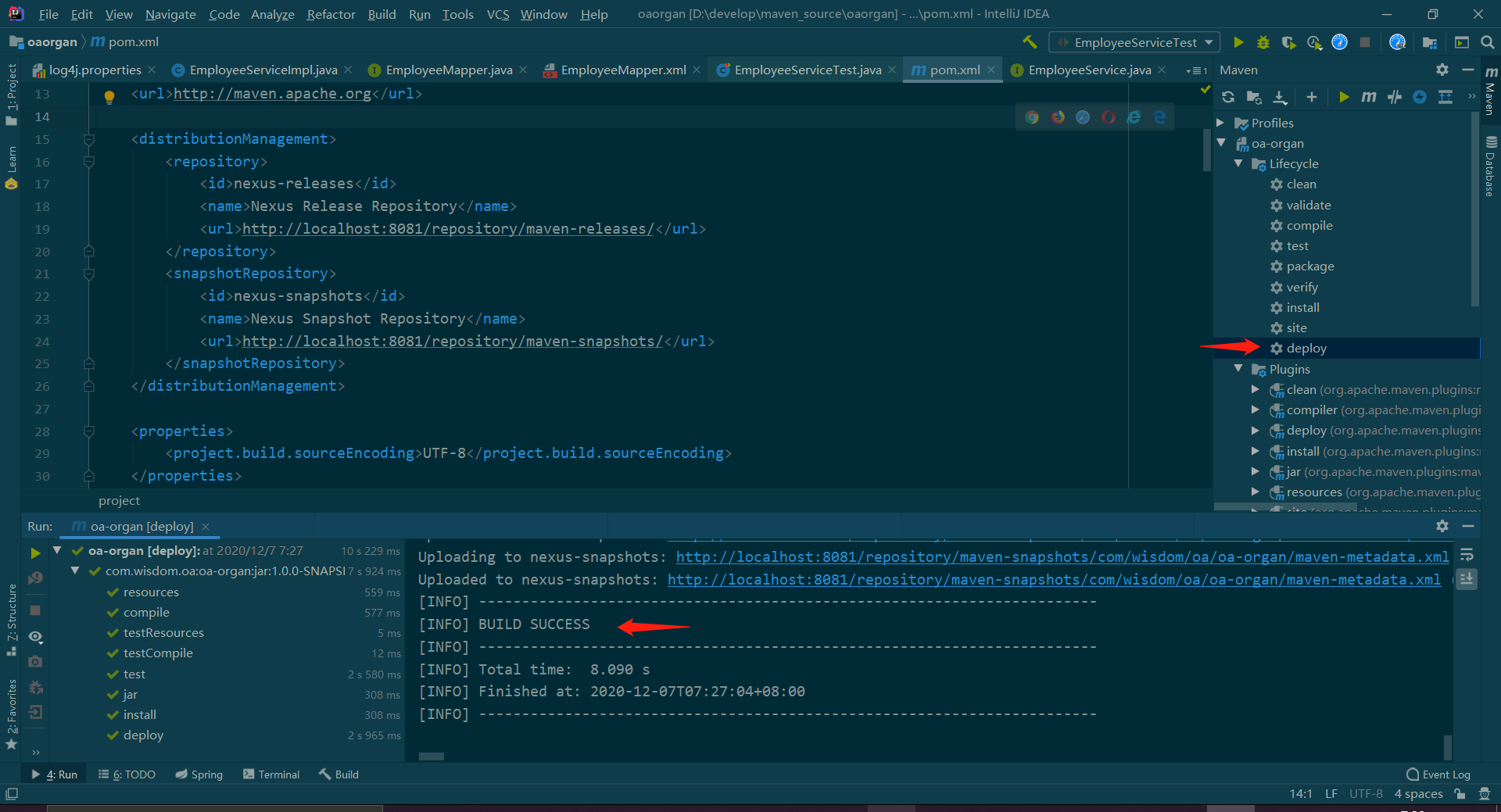The height and width of the screenshot is (812, 1501).
Task: Click UTF-8 encoding in status bar
Action: click(x=1366, y=794)
